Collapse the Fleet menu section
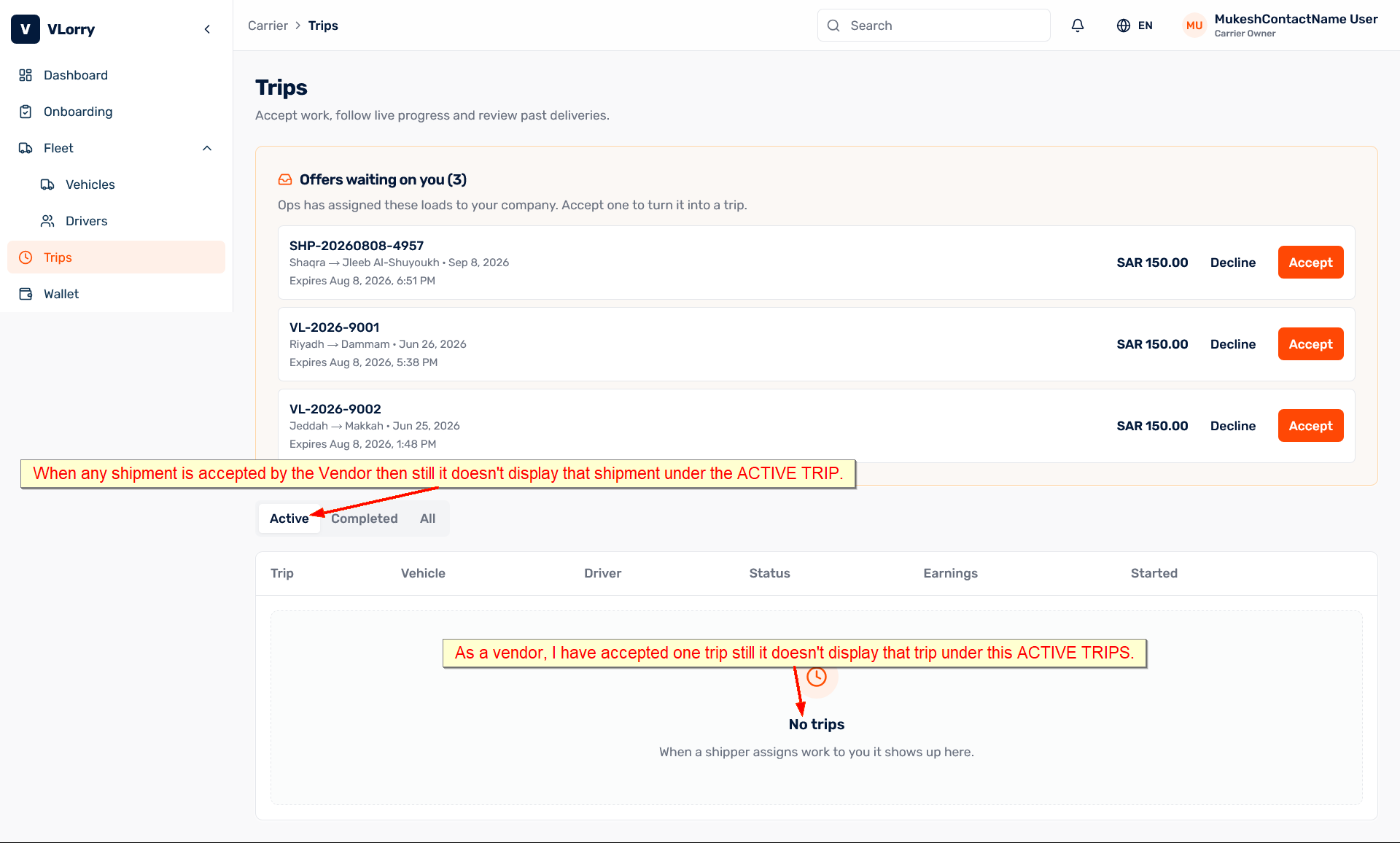The image size is (1400, 843). [x=207, y=148]
